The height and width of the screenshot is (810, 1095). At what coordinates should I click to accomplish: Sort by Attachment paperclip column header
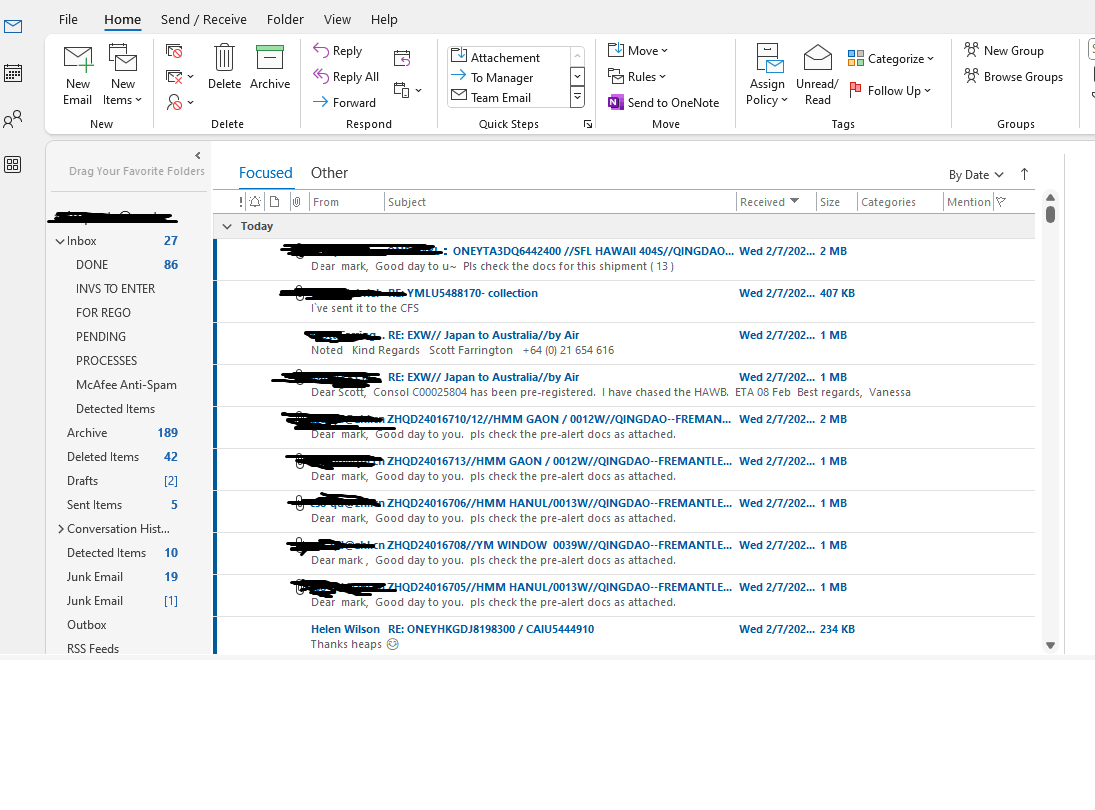pos(297,202)
